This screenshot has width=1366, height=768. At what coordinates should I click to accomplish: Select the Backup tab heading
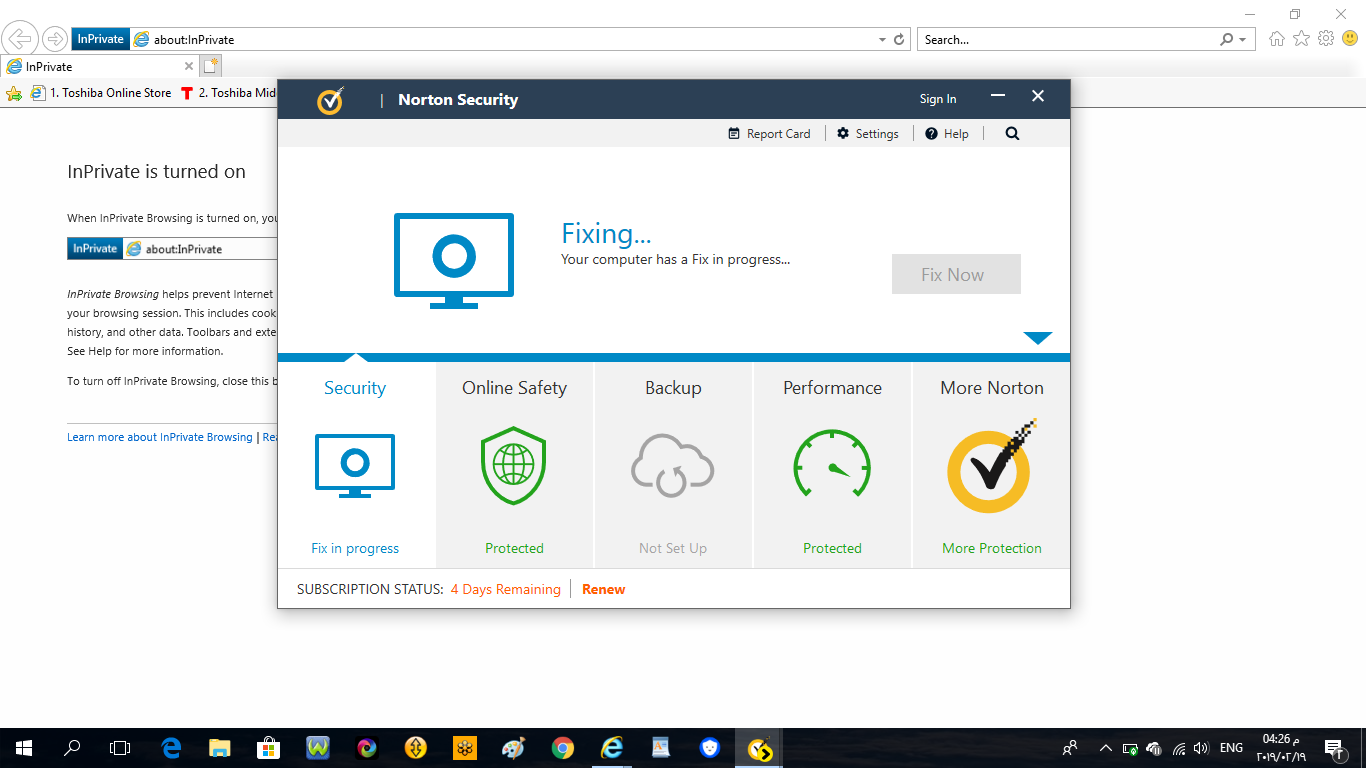[x=673, y=388]
